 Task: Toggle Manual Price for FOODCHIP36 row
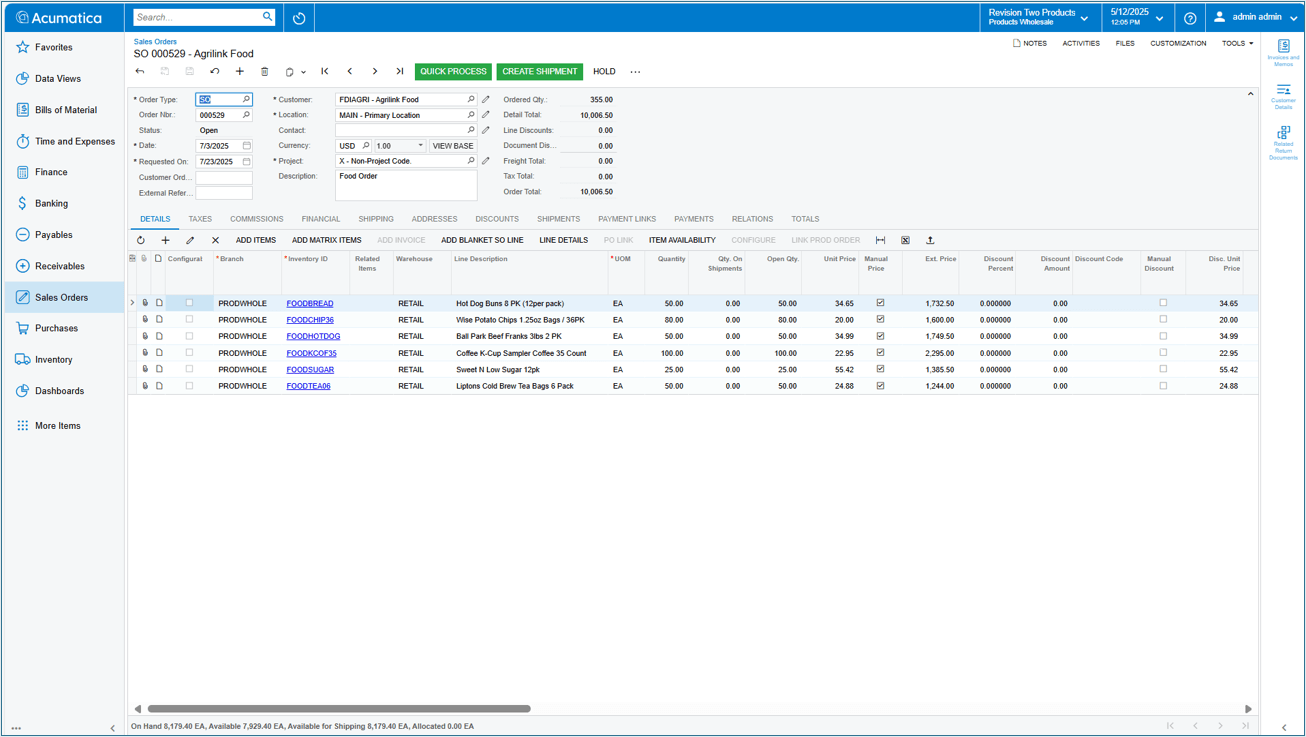880,319
